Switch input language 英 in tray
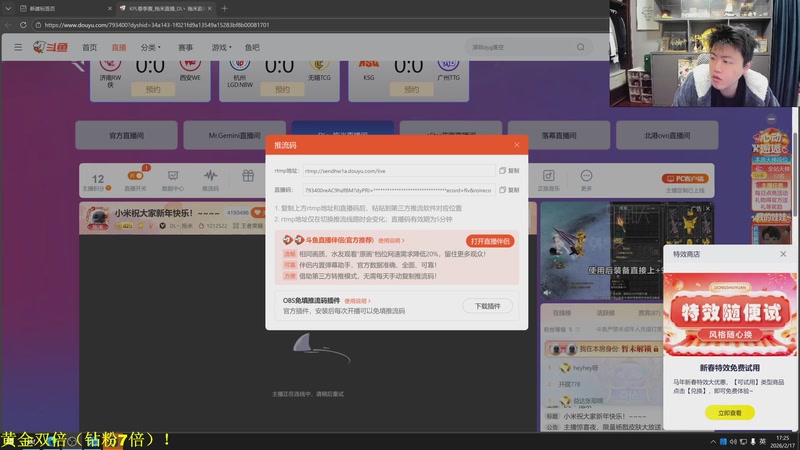Image resolution: width=800 pixels, height=450 pixels. (762, 442)
